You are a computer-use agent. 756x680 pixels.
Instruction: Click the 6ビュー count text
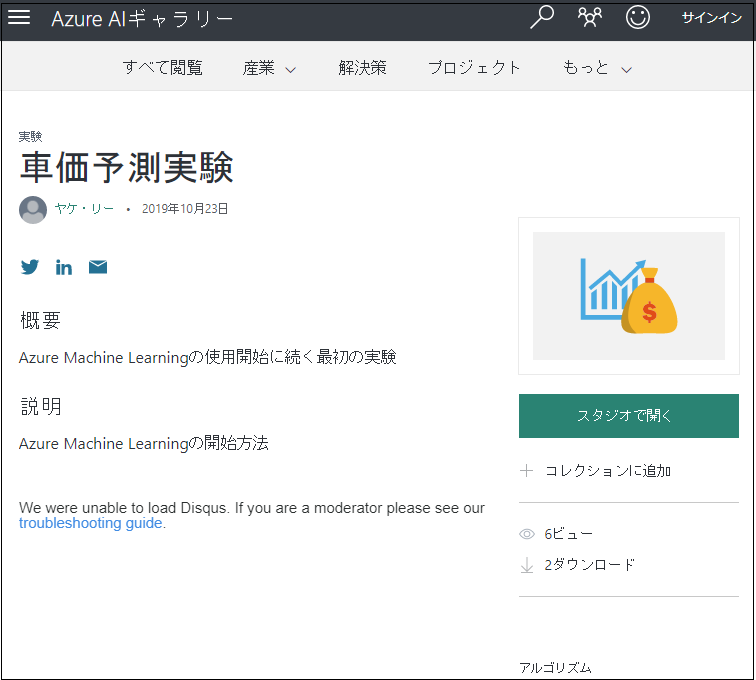568,534
